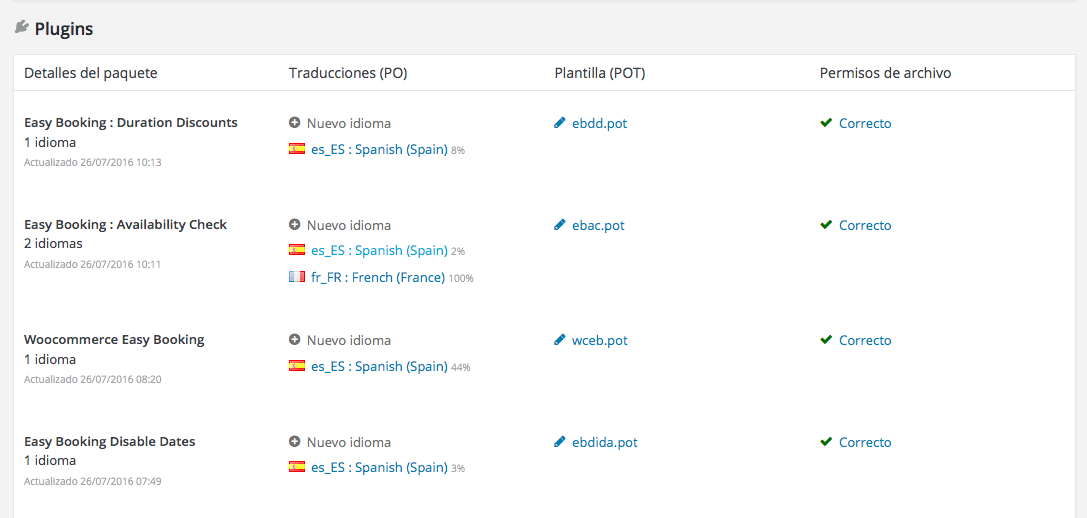Click the French flag icon for fr_FR

click(x=297, y=277)
